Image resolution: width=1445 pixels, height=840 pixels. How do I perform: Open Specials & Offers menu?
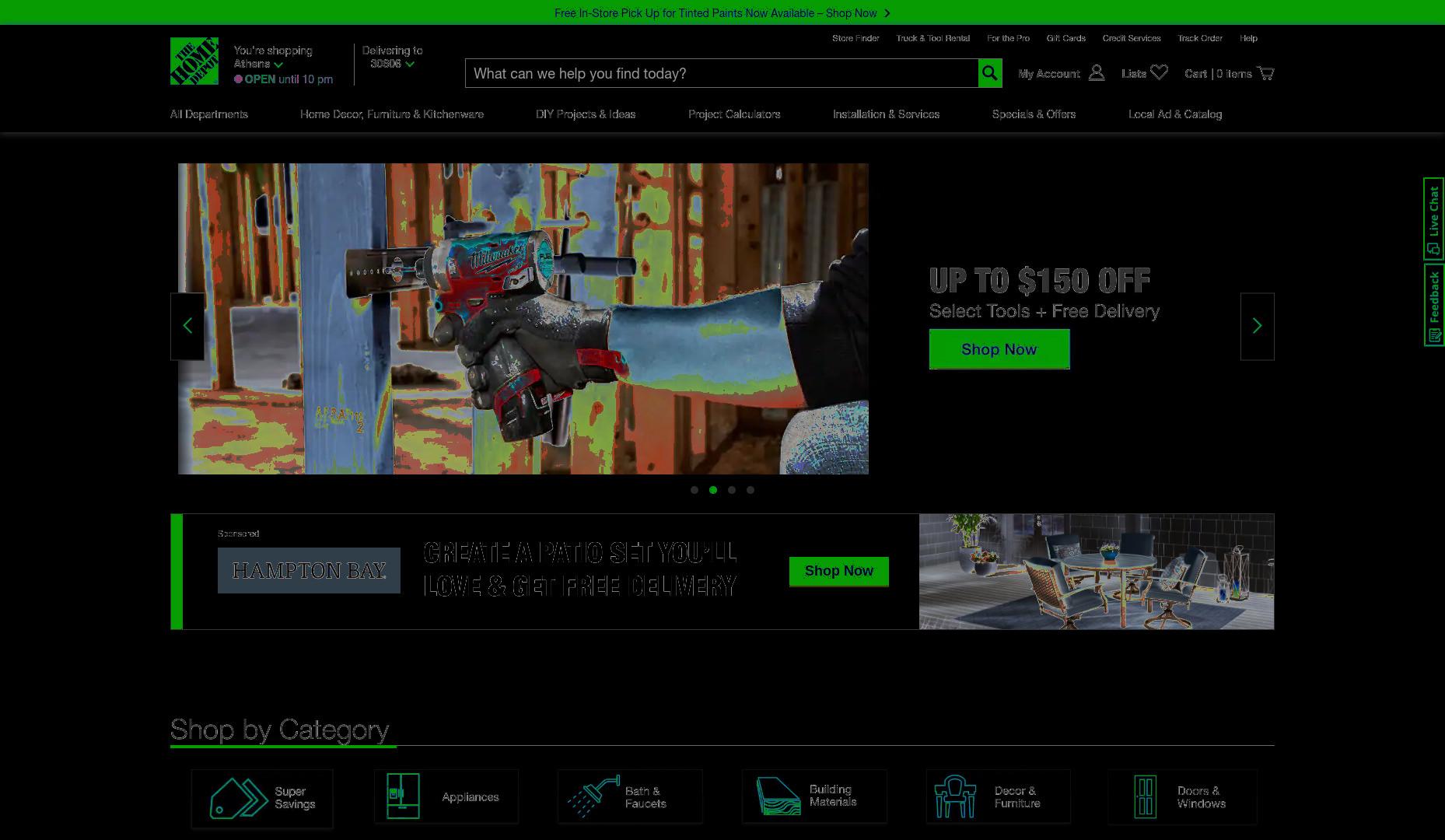[x=1034, y=114]
